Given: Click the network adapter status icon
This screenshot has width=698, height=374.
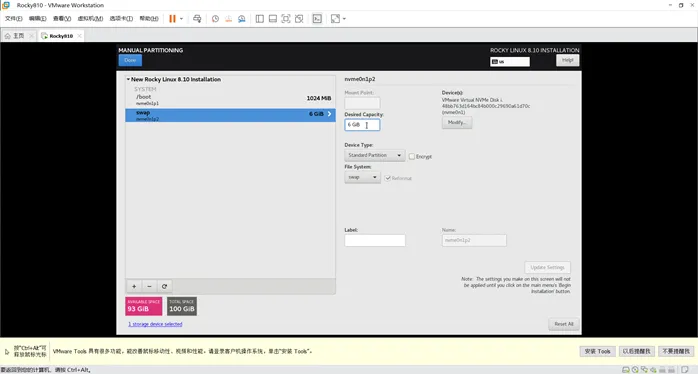Looking at the screenshot, I should pos(644,370).
